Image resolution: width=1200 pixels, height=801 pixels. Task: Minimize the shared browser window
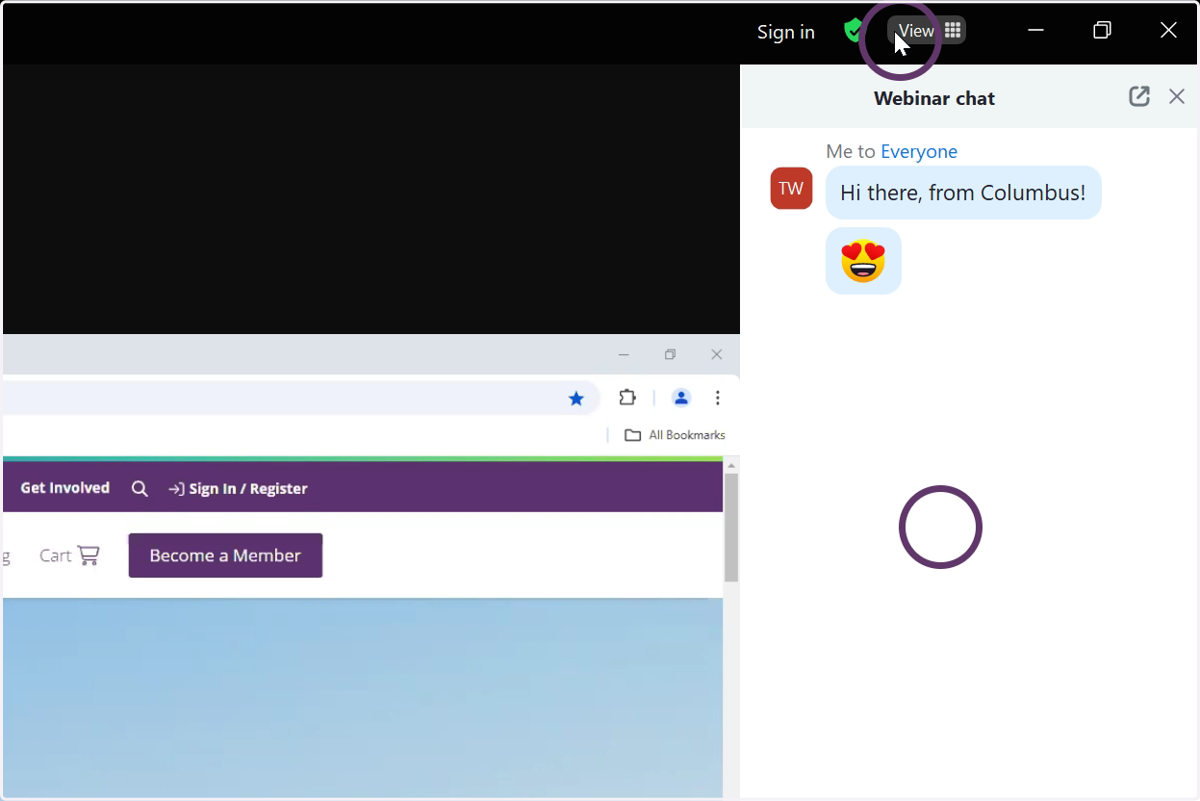(x=624, y=354)
